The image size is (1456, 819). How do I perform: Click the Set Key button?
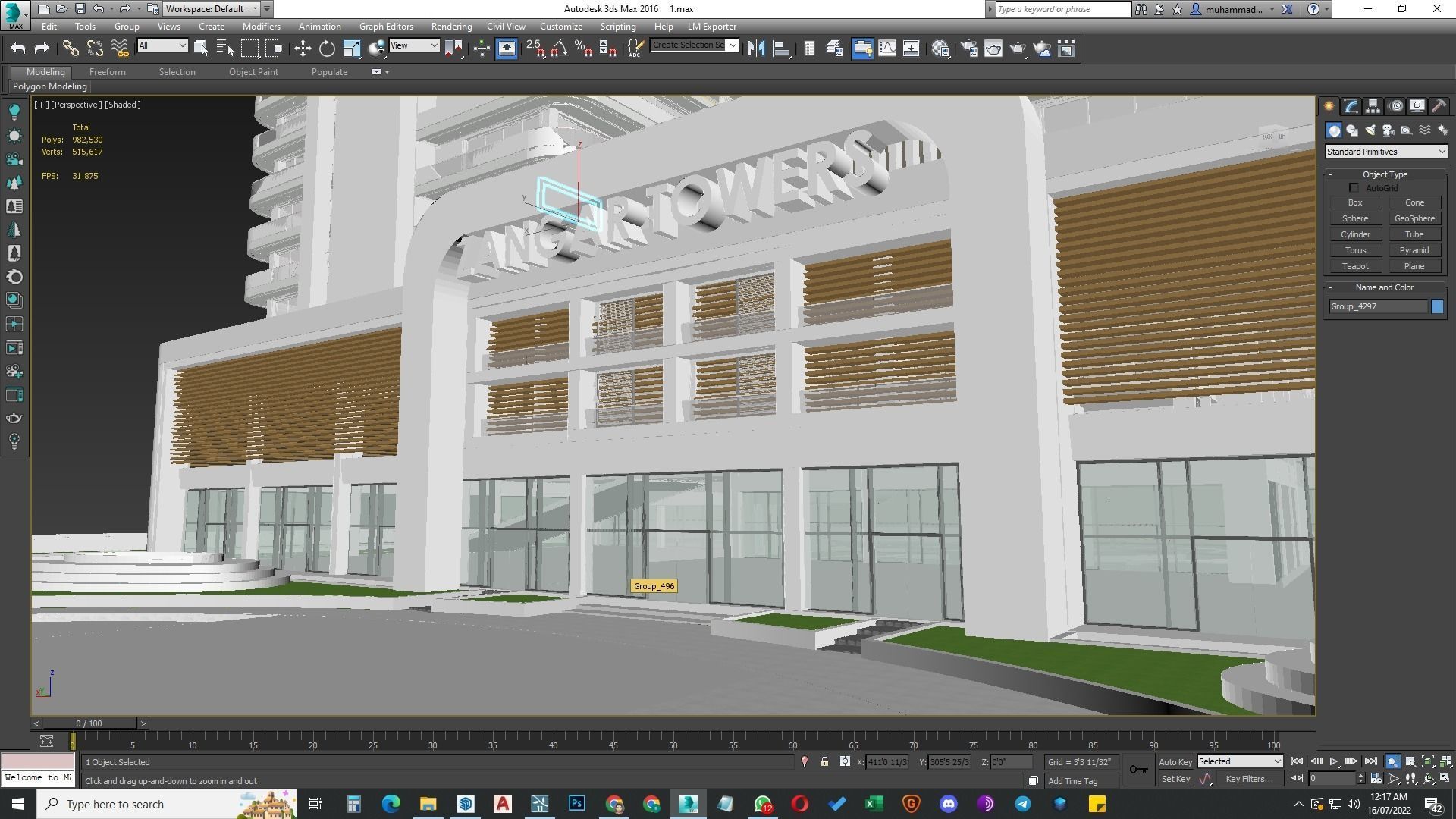pos(1175,779)
